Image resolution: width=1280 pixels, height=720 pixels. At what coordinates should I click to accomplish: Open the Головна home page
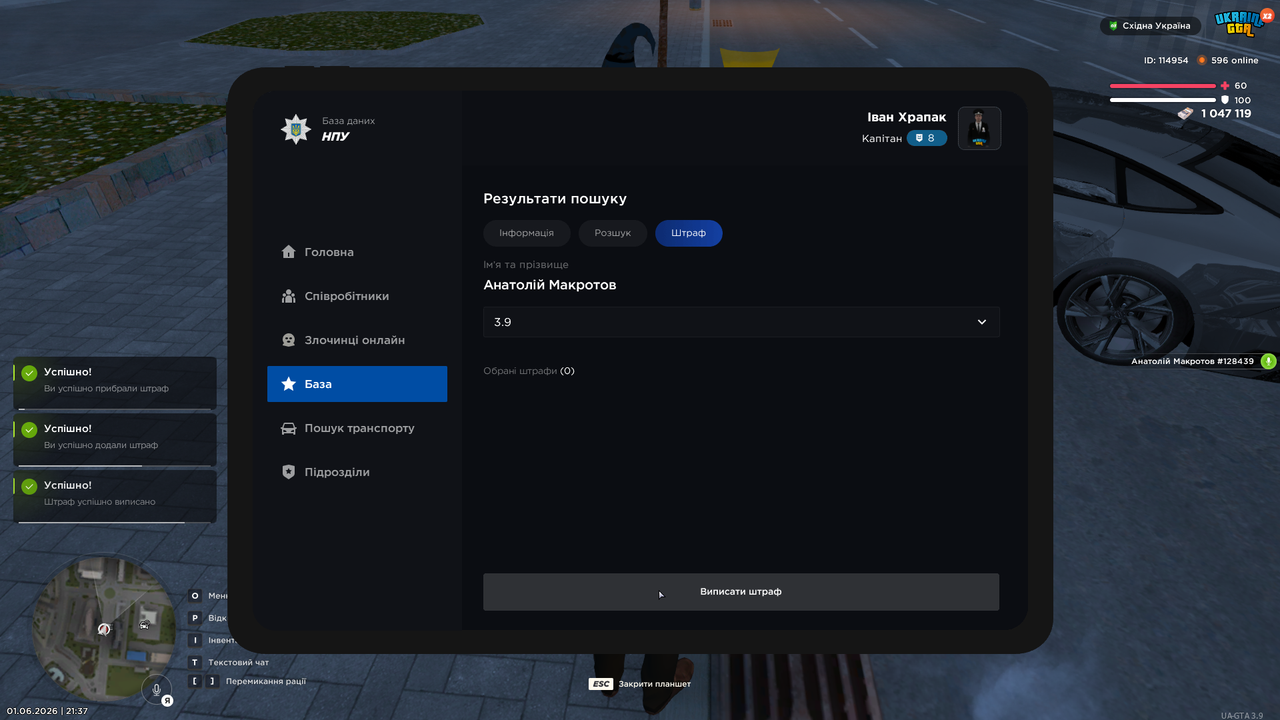pyautogui.click(x=357, y=252)
